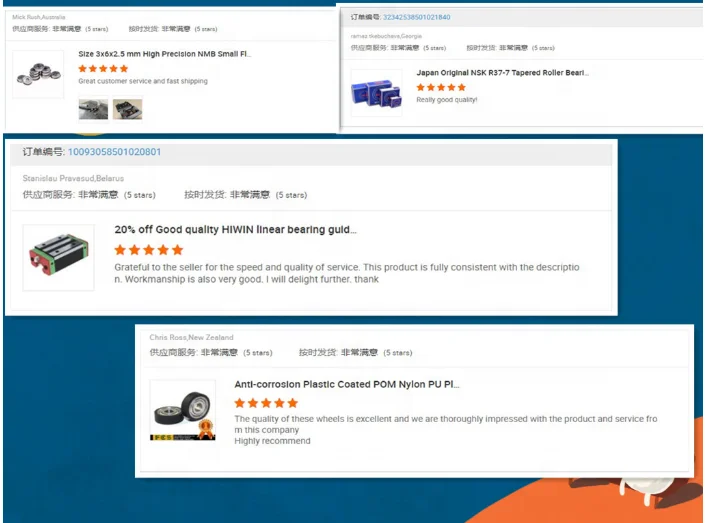Click reviewer name Mick Rush, Australia
Viewport: 705px width, 523px height.
pyautogui.click(x=39, y=17)
